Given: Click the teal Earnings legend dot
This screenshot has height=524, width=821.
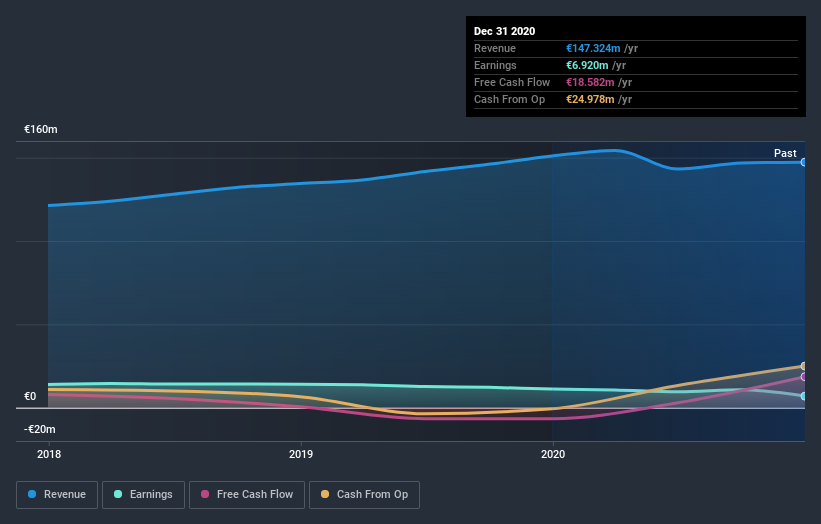Looking at the screenshot, I should coord(118,494).
